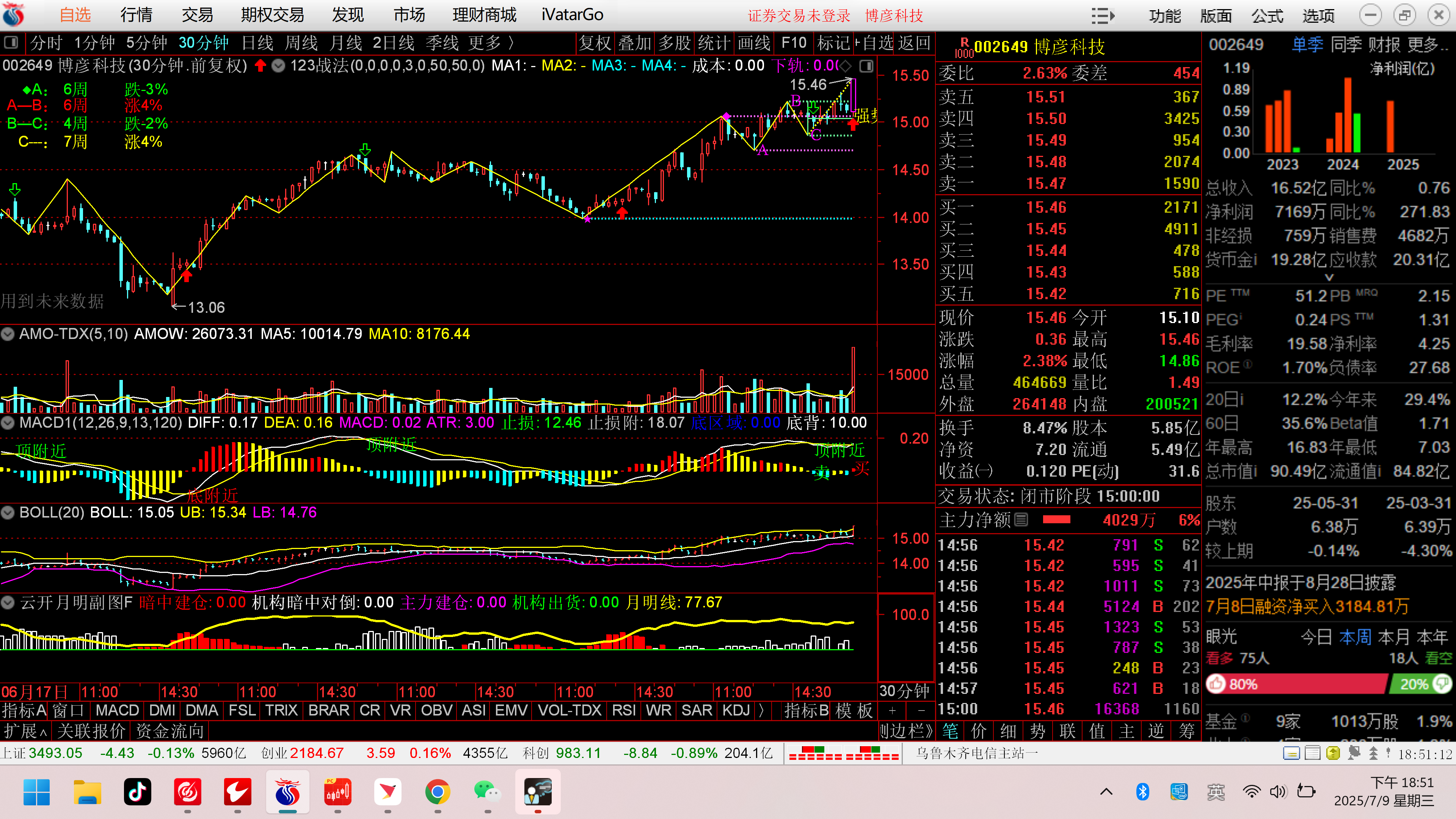Screen dimensions: 1456x819
Task: Switch chart to 分时 view
Action: click(46, 43)
